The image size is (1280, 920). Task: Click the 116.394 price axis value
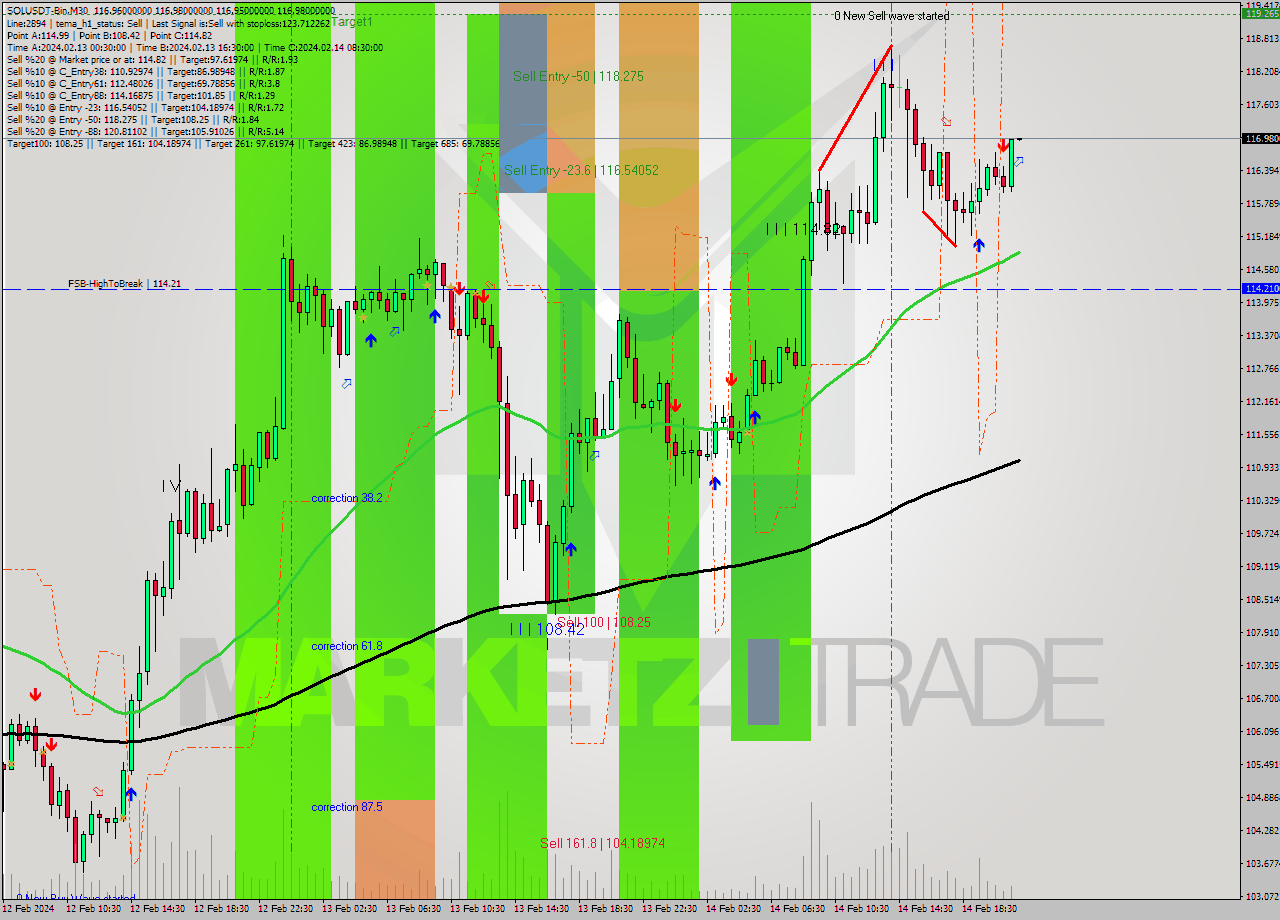click(1262, 171)
